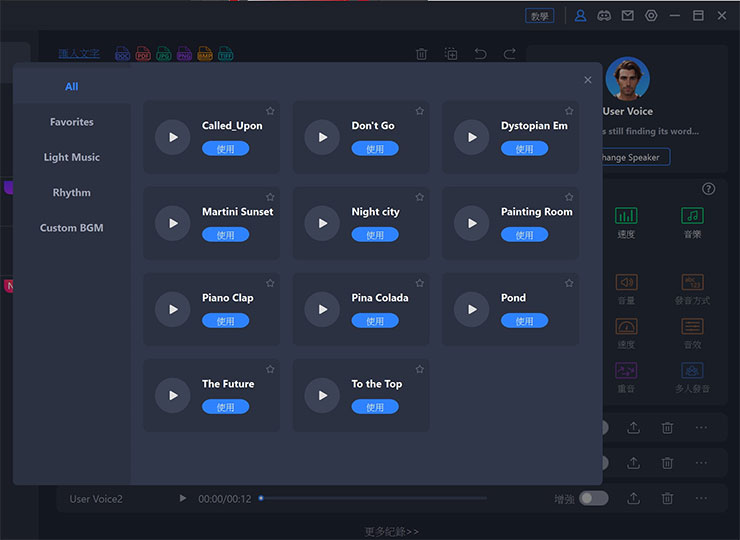Viewport: 740px width, 540px height.
Task: Toggle favorite star on Martini Sunset
Action: click(x=270, y=197)
